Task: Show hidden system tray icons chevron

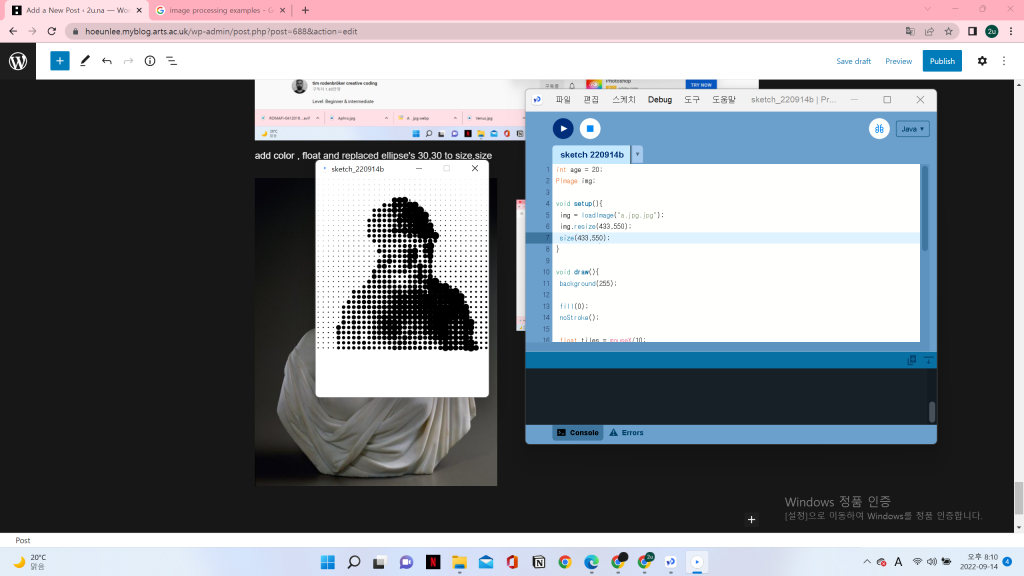Action: point(867,562)
